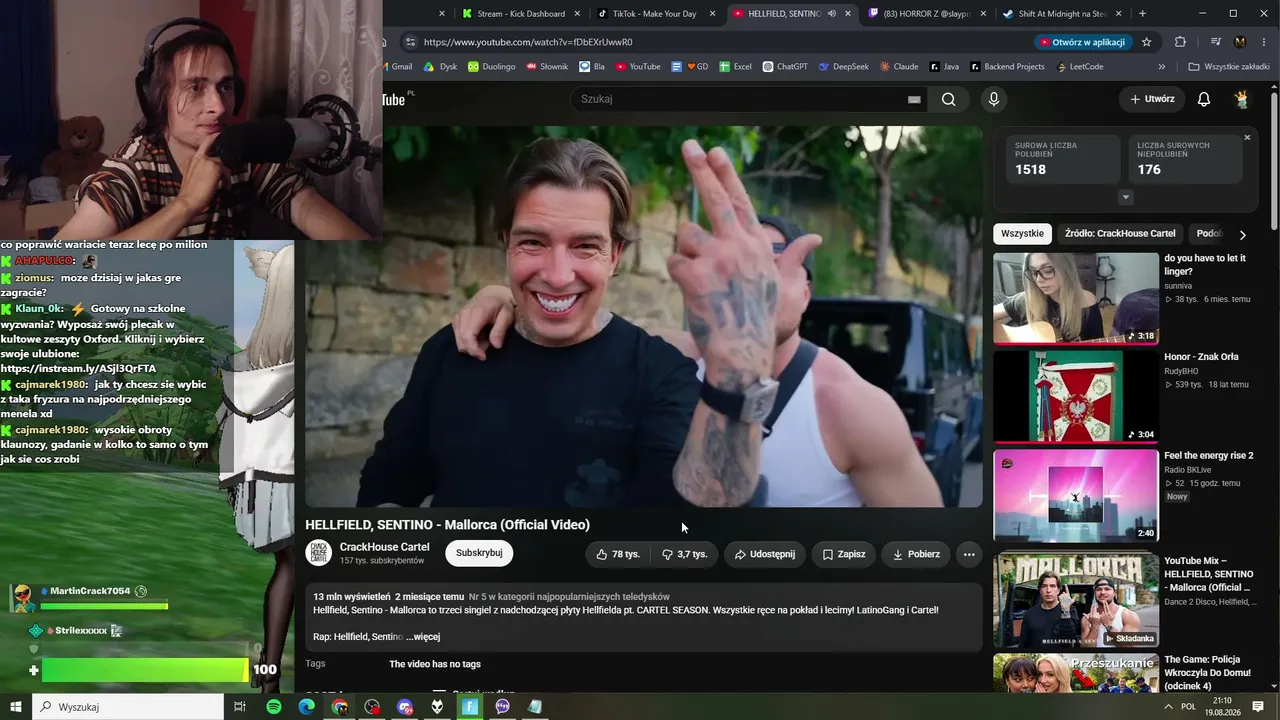Open the YouTube Mix Mallorca playlist thumbnail
1280x720 pixels.
[x=1076, y=600]
